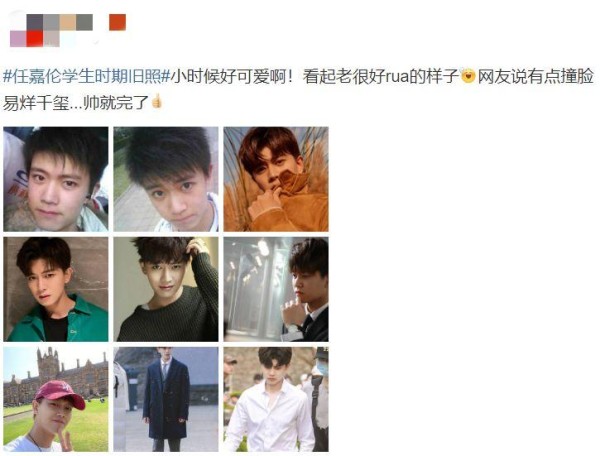Click the red badge next to username
The height and width of the screenshot is (456, 600).
(x=117, y=22)
